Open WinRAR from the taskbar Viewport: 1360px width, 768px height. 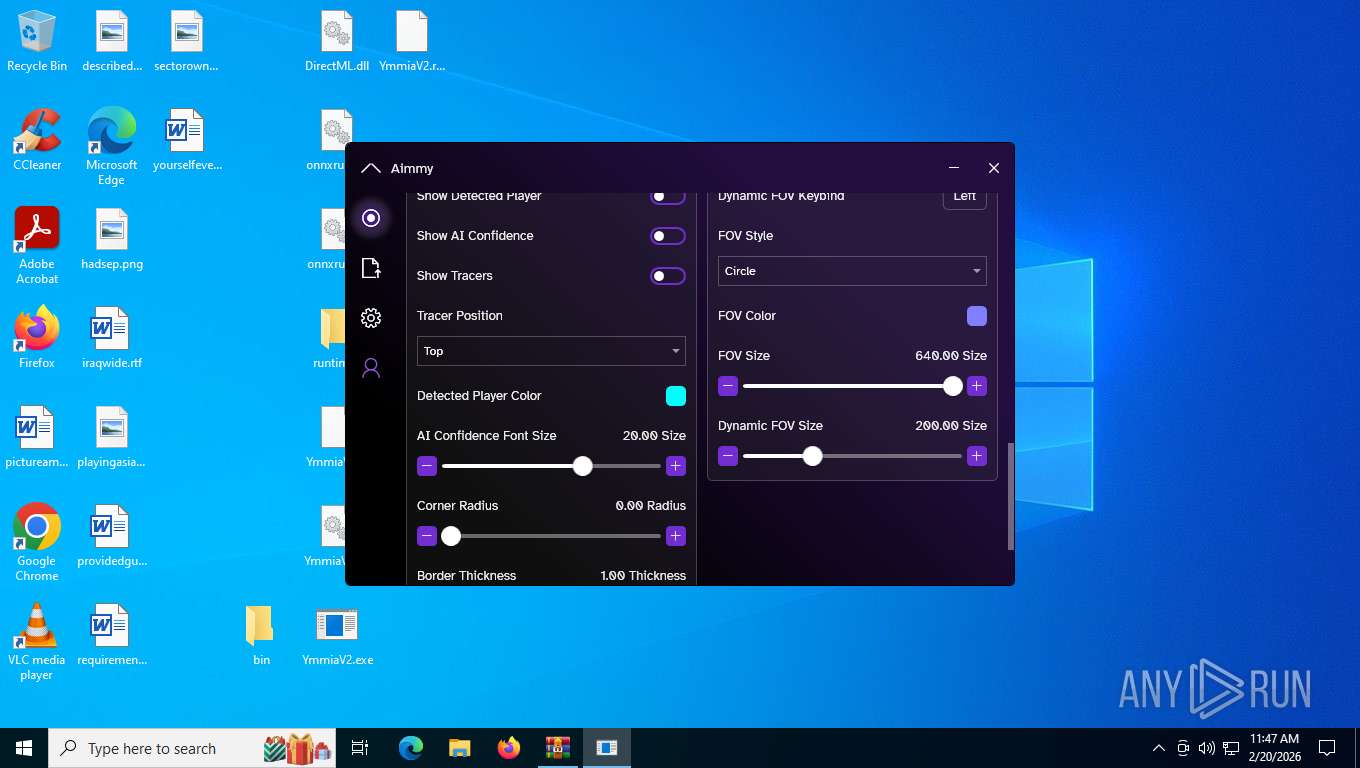[558, 748]
